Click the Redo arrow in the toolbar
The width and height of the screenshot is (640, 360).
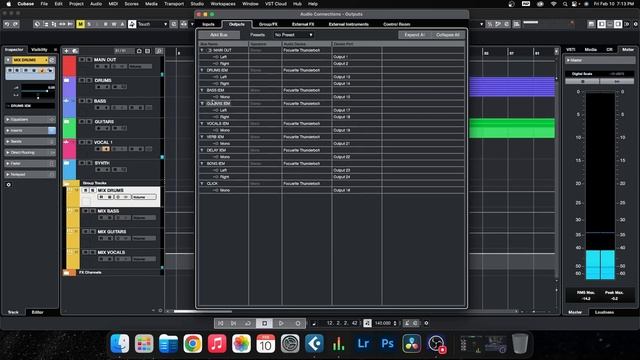15,24
